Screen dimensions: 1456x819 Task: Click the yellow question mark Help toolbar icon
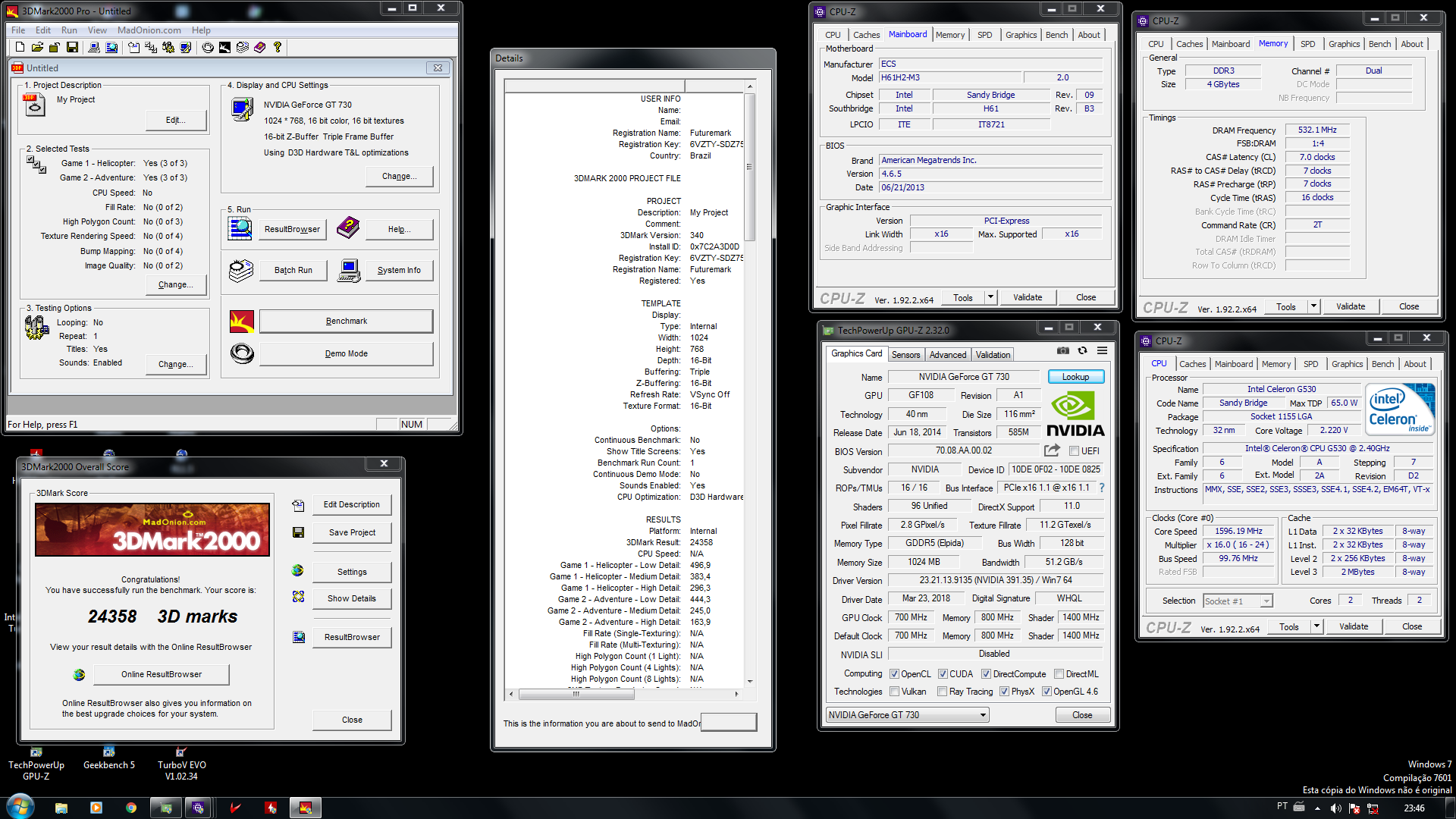(x=278, y=47)
